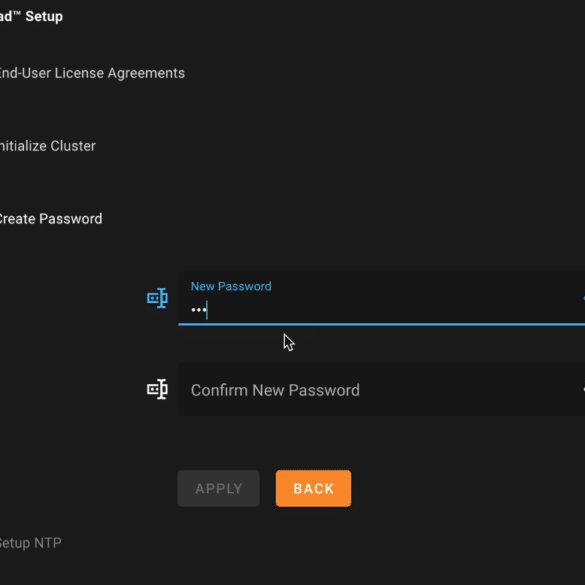
Task: Expand the Setup NTP section
Action: pyautogui.click(x=30, y=543)
